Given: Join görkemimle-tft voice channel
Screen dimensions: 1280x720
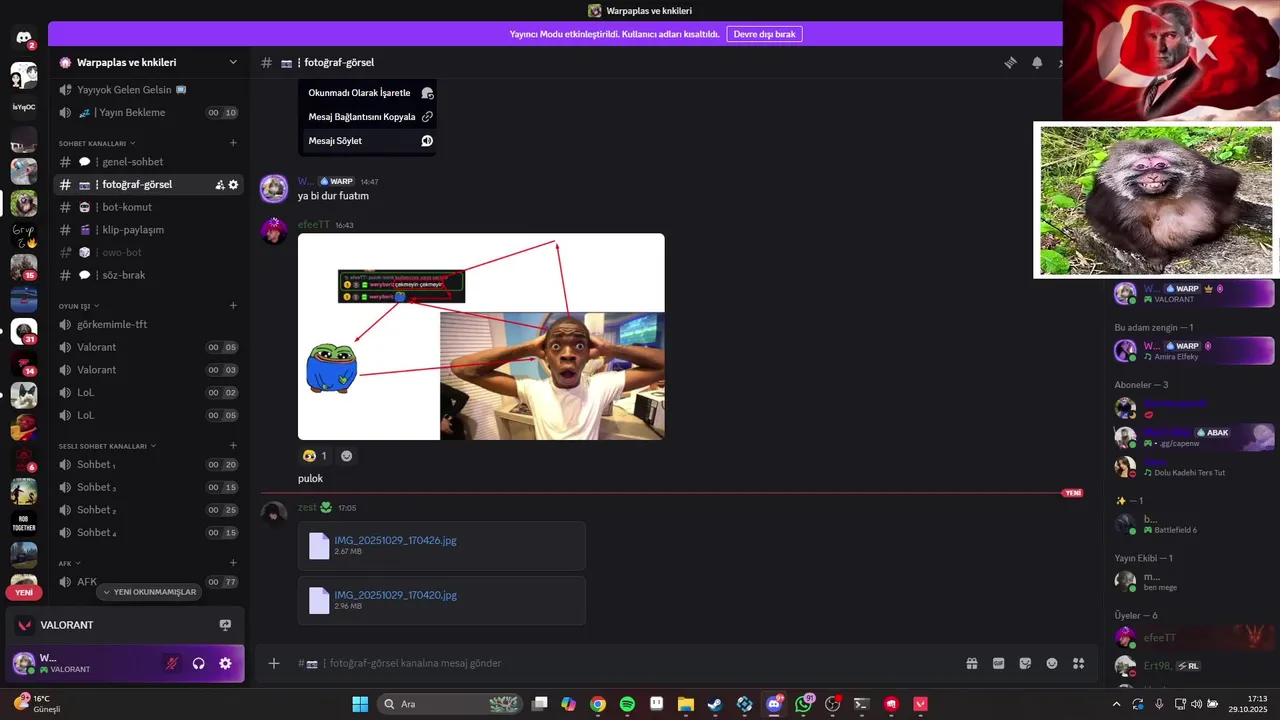Looking at the screenshot, I should click(x=149, y=325).
